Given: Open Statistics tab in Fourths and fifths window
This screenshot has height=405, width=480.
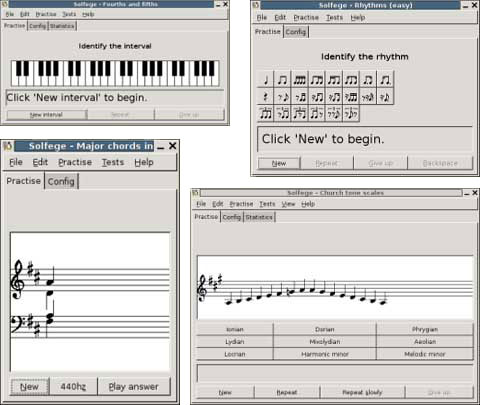Looking at the screenshot, I should (x=62, y=26).
